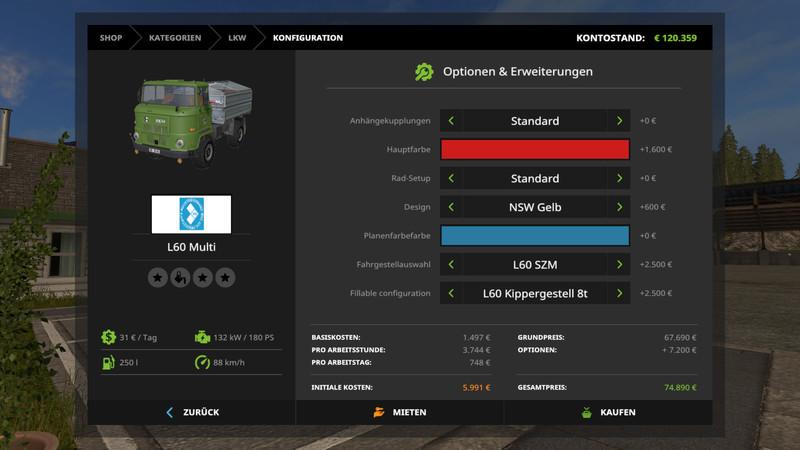This screenshot has height=450, width=800.
Task: Click the brand logo above L60 Multi
Action: click(x=191, y=214)
